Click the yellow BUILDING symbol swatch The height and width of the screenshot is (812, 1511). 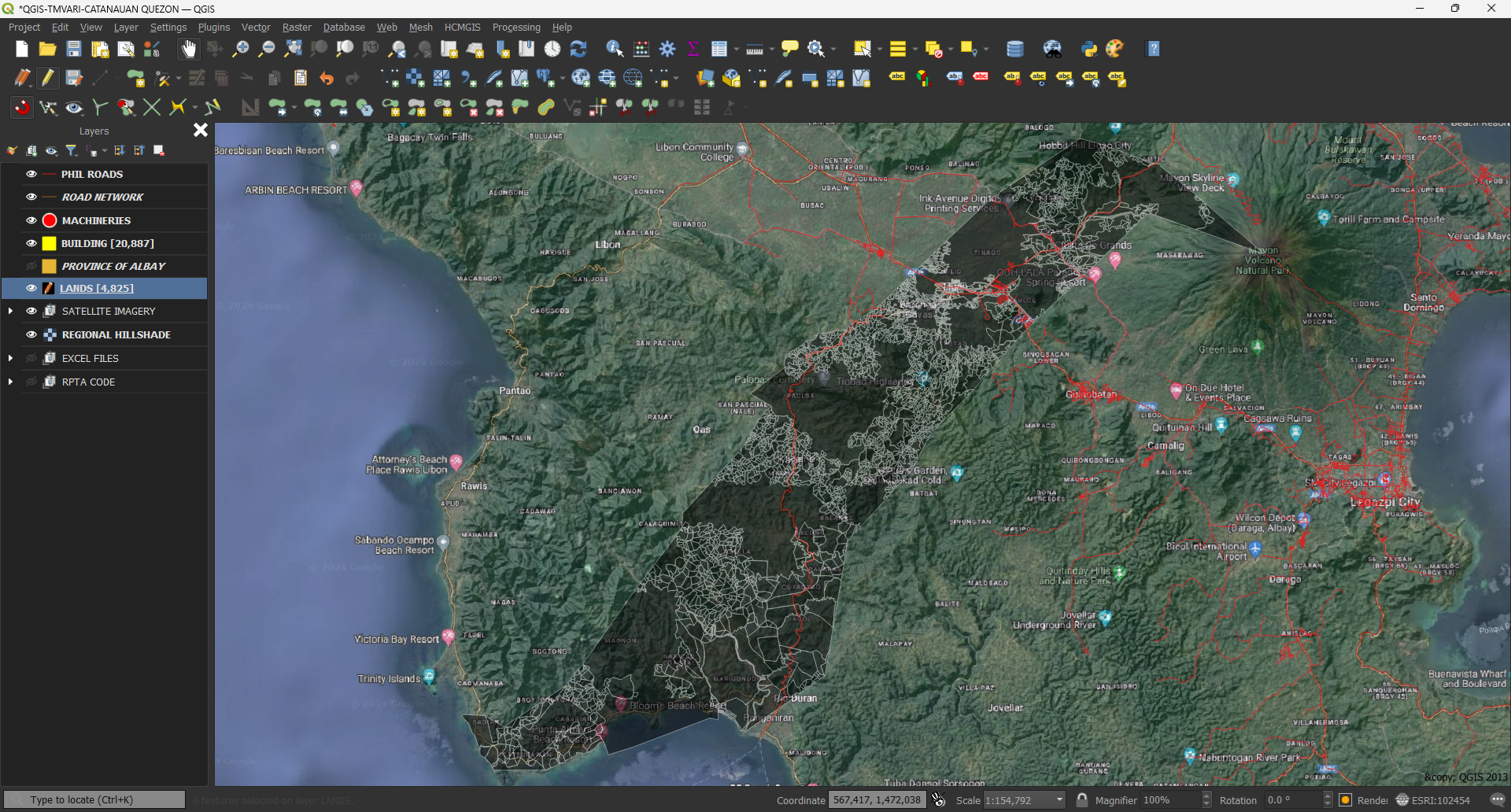click(50, 243)
